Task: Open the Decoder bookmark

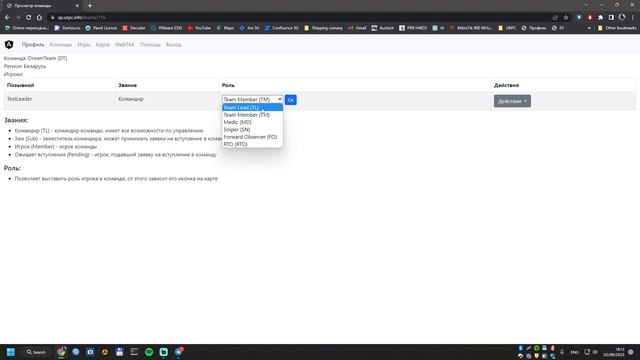Action: tap(134, 28)
